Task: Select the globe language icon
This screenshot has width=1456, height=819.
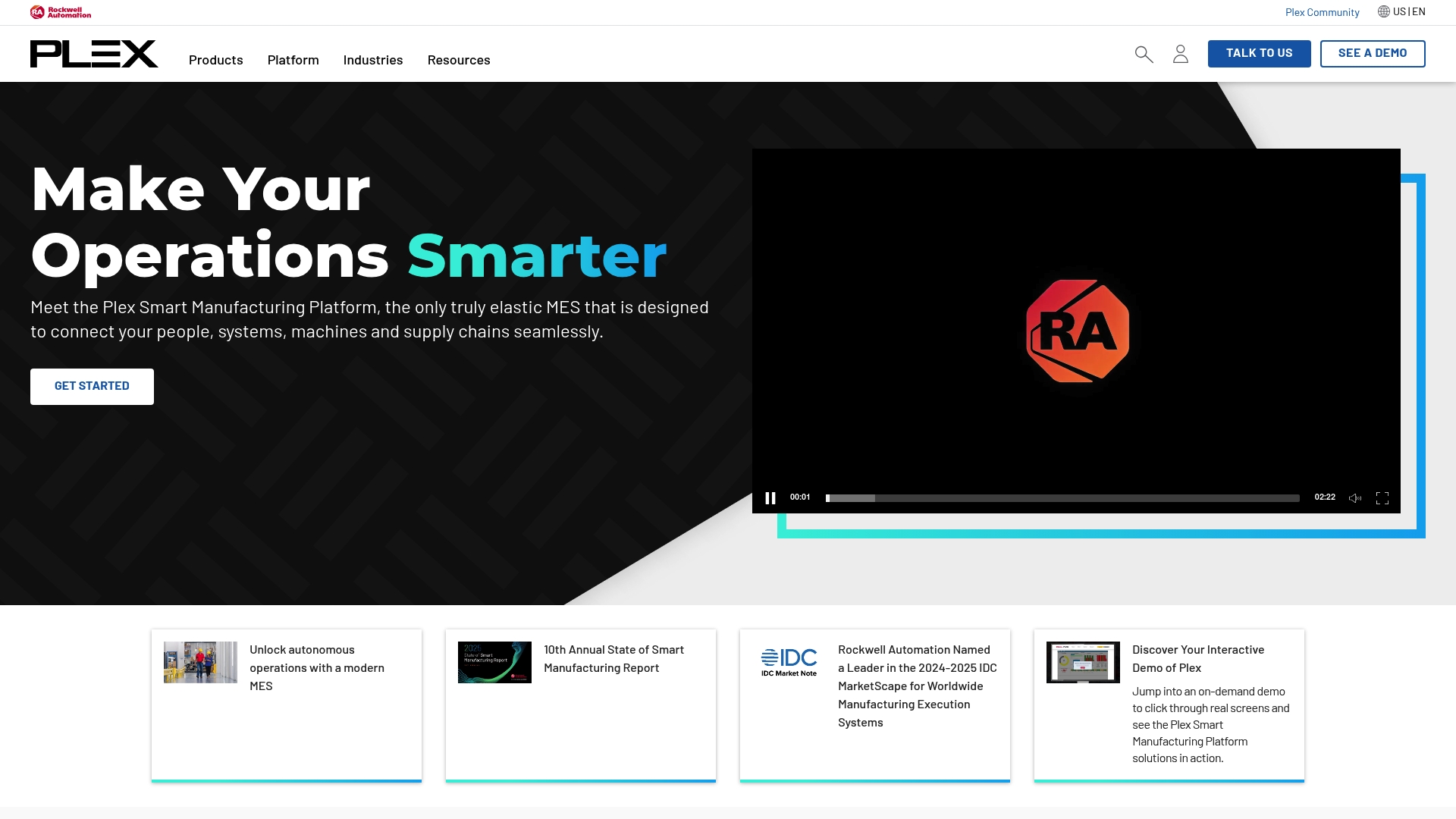Action: pos(1382,11)
